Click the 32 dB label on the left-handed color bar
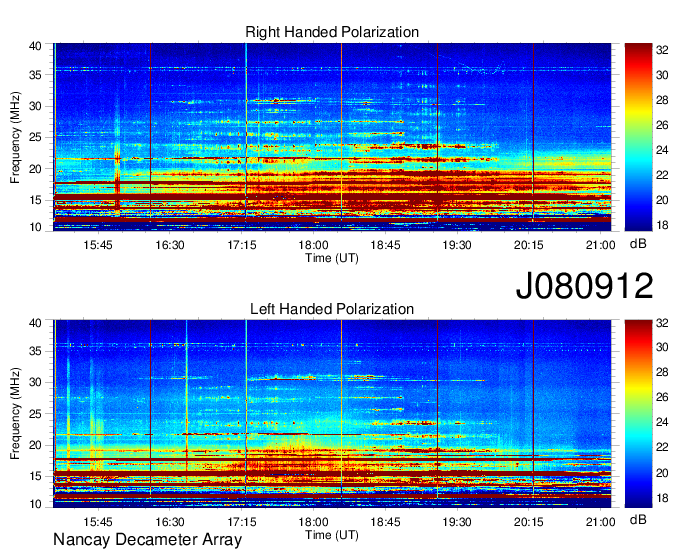The height and width of the screenshot is (552, 680). coord(662,323)
